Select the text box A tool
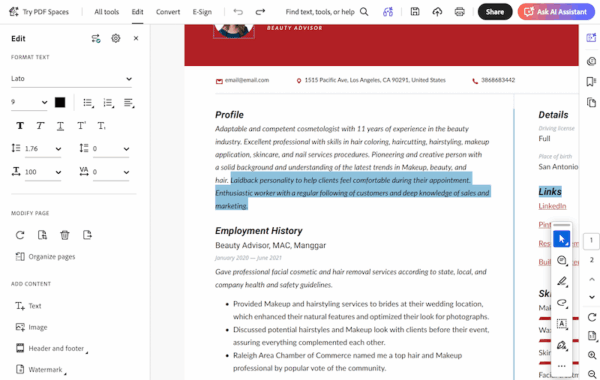Viewport: 600px width, 380px height. [x=561, y=324]
